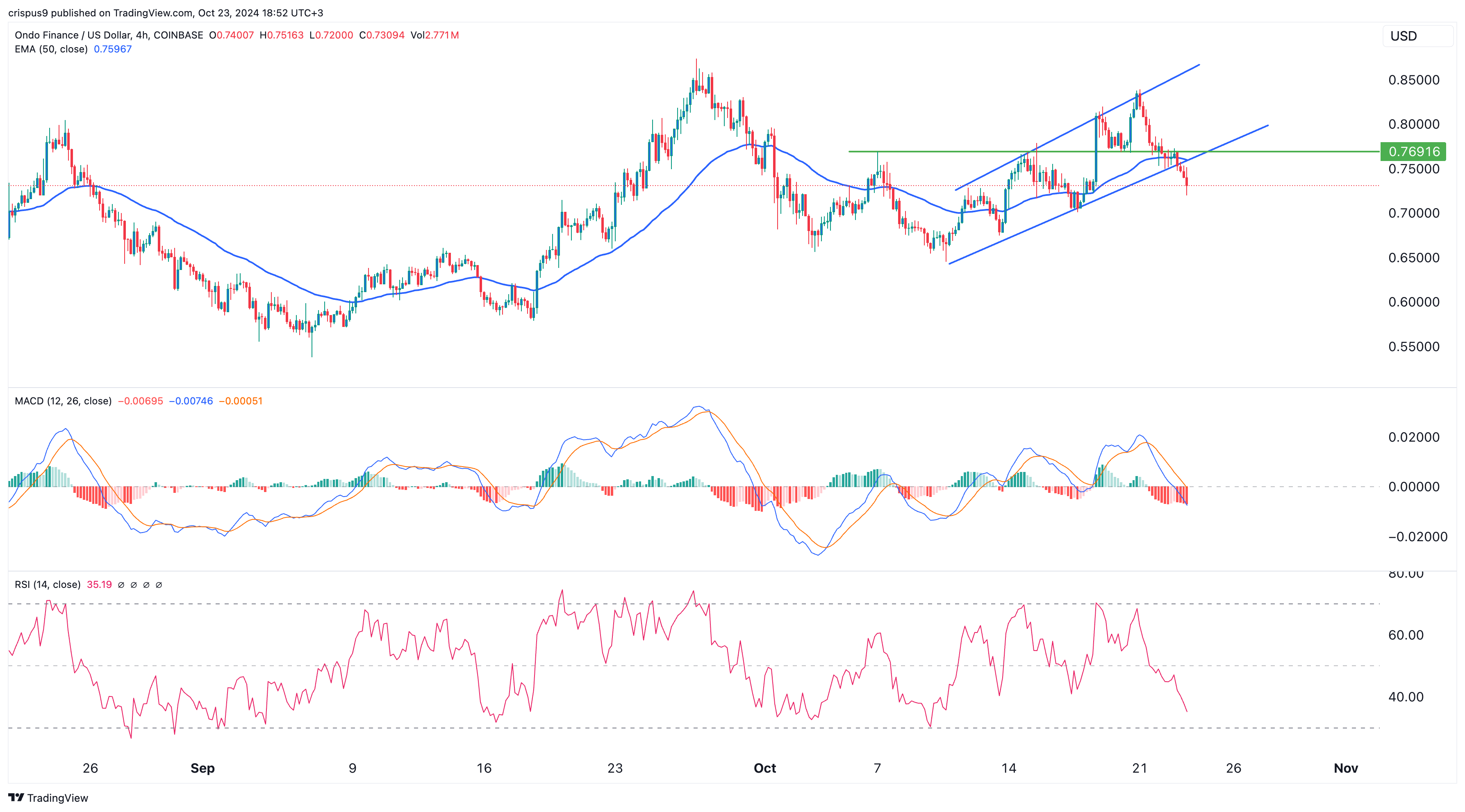The width and height of the screenshot is (1465, 812).
Task: Click the 9 date label on the time axis
Action: click(x=353, y=768)
